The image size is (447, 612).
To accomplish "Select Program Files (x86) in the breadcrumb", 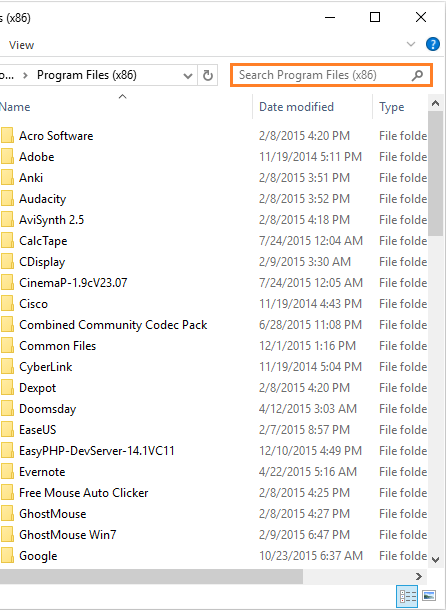I will click(x=87, y=75).
